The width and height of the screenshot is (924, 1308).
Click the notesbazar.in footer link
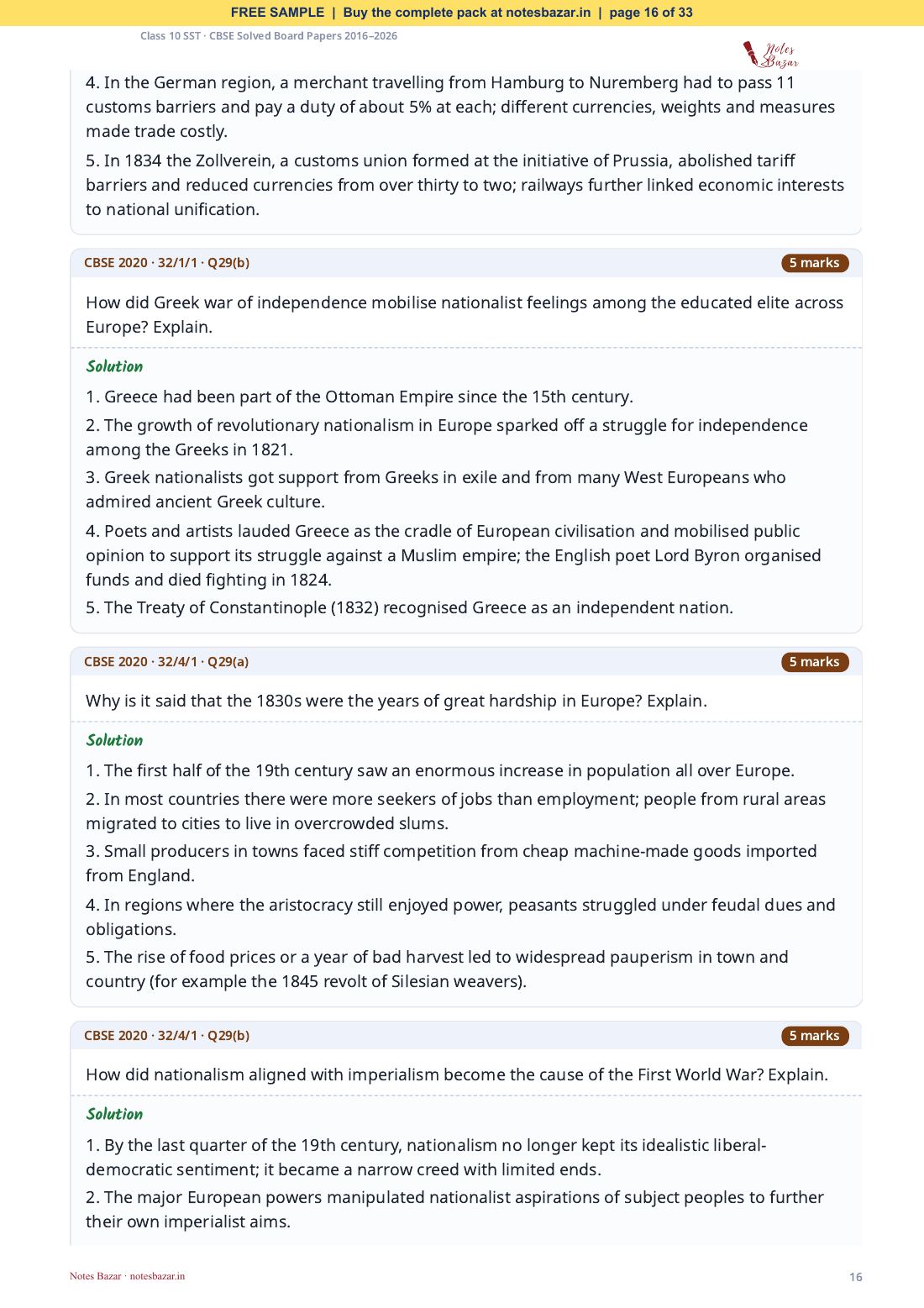[x=157, y=1276]
